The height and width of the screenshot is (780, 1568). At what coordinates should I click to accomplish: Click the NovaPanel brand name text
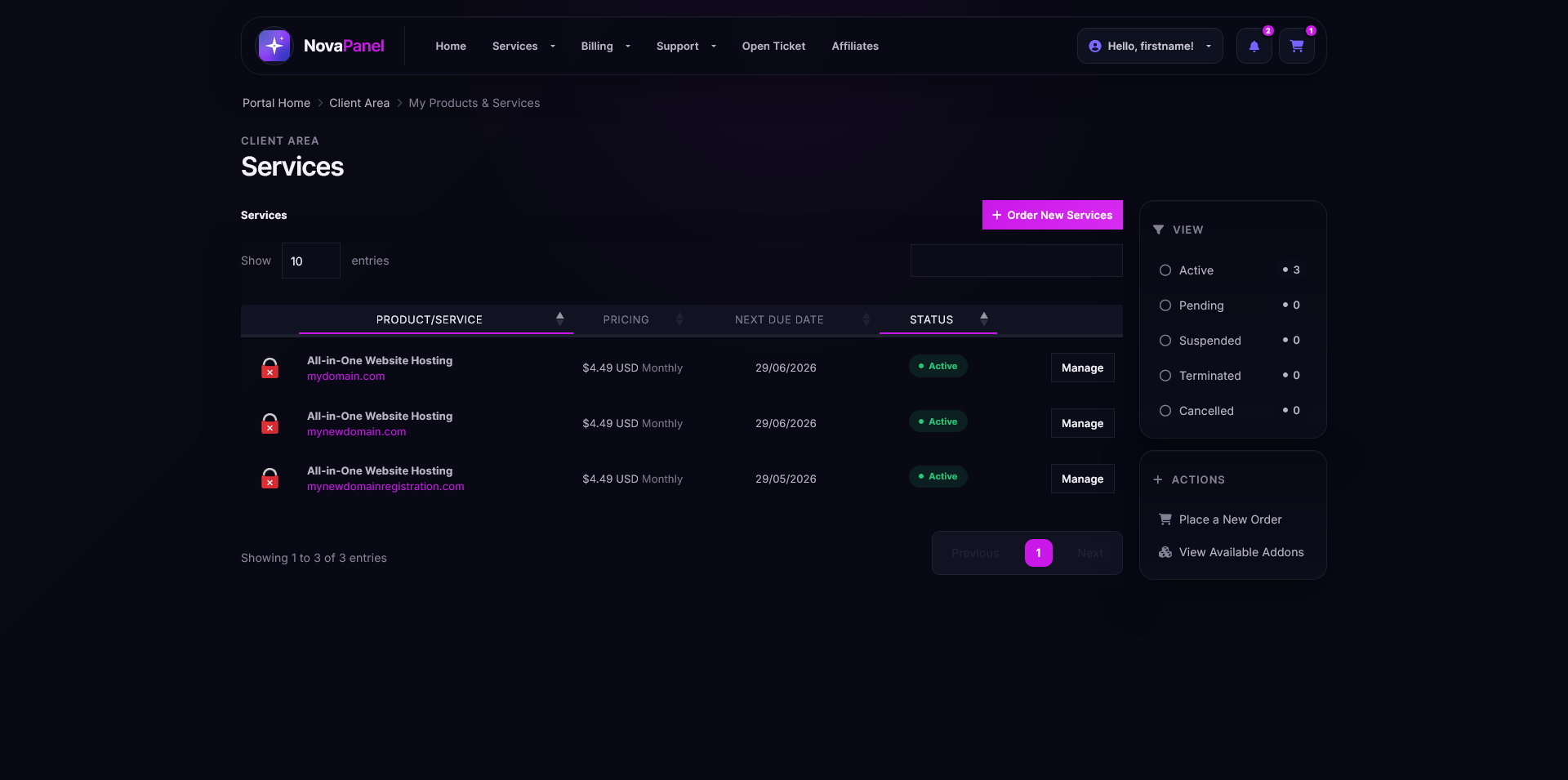tap(344, 46)
